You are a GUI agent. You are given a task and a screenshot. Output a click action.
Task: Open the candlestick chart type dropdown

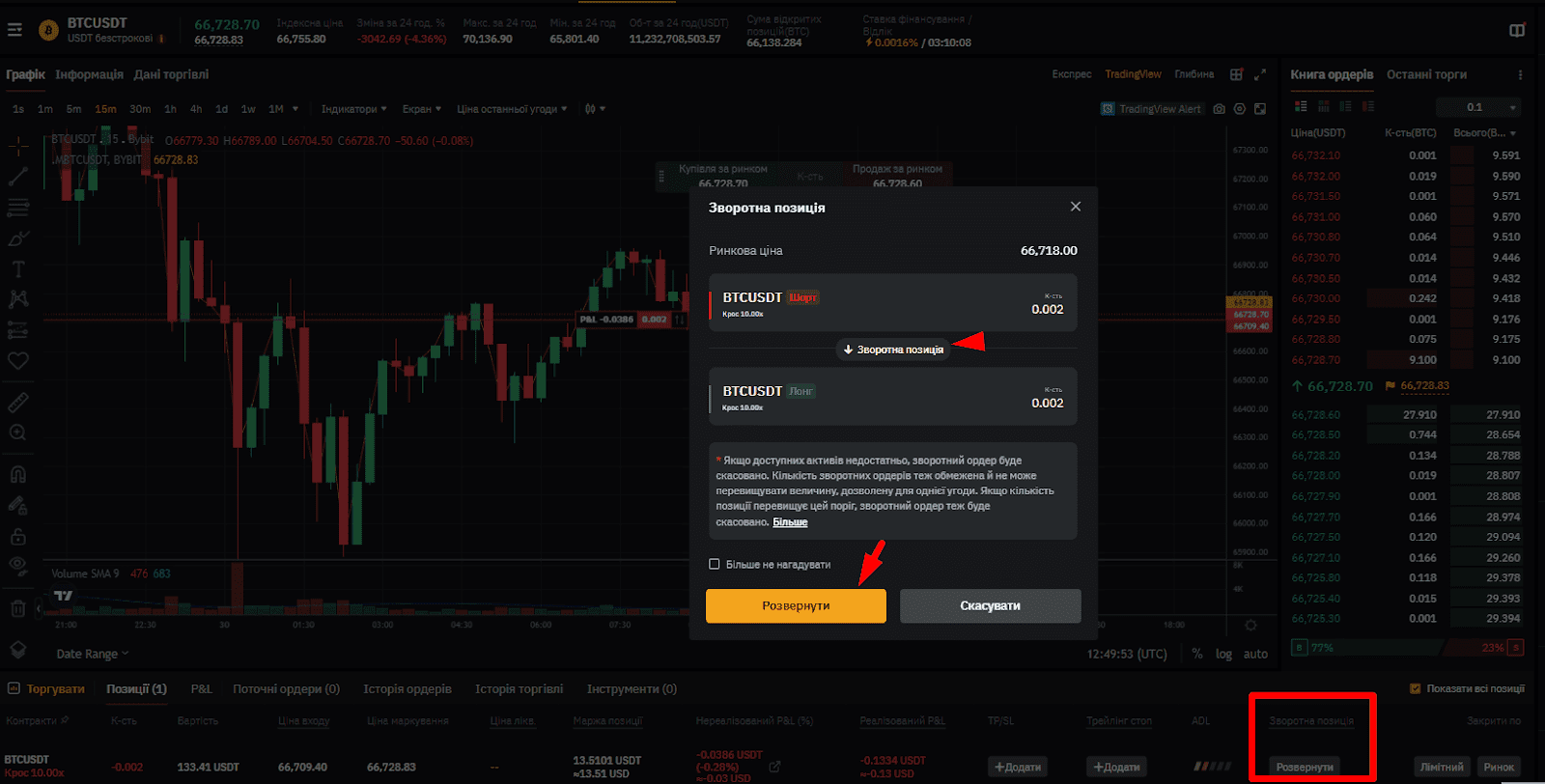click(595, 109)
